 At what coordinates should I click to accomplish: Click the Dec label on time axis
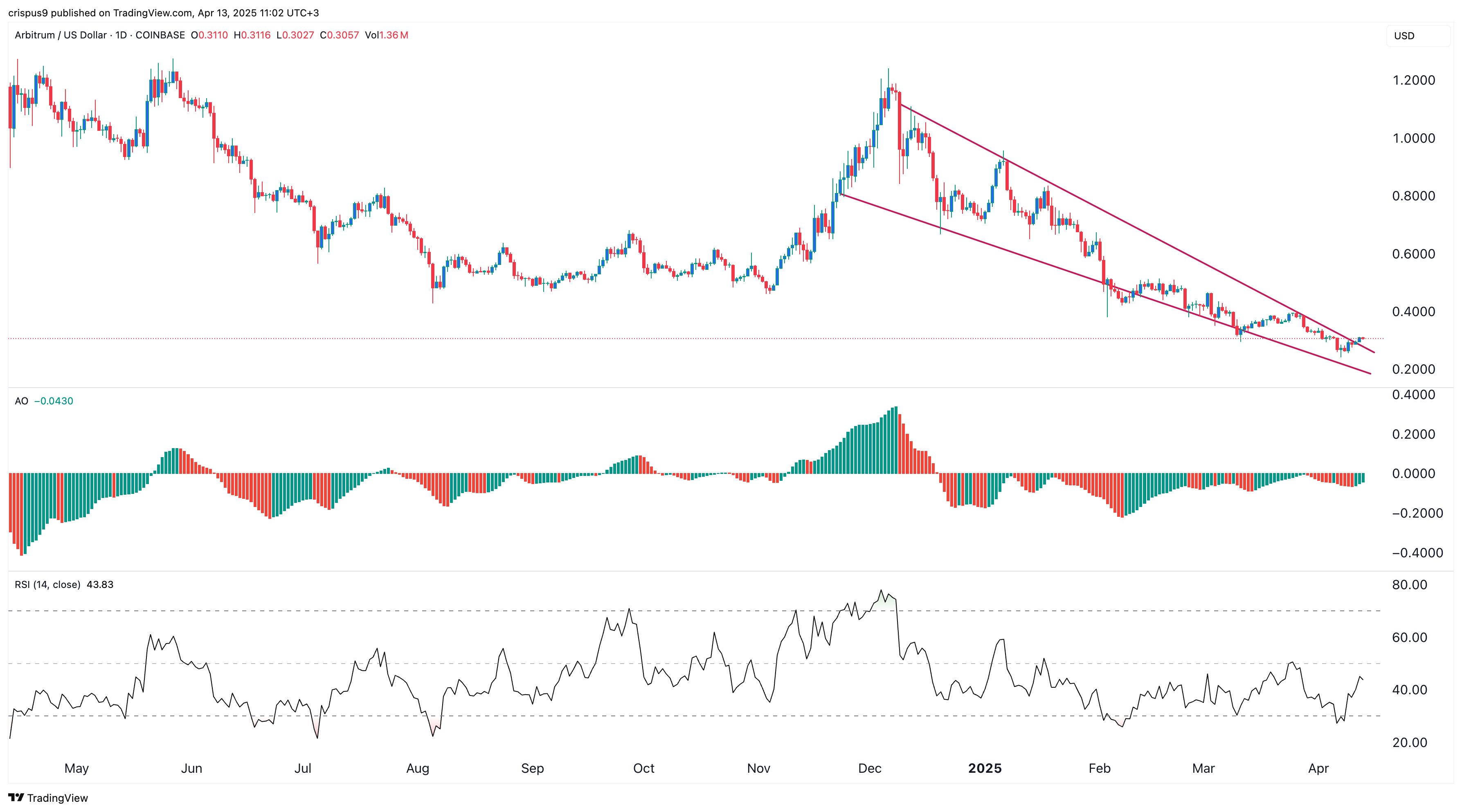click(x=870, y=768)
